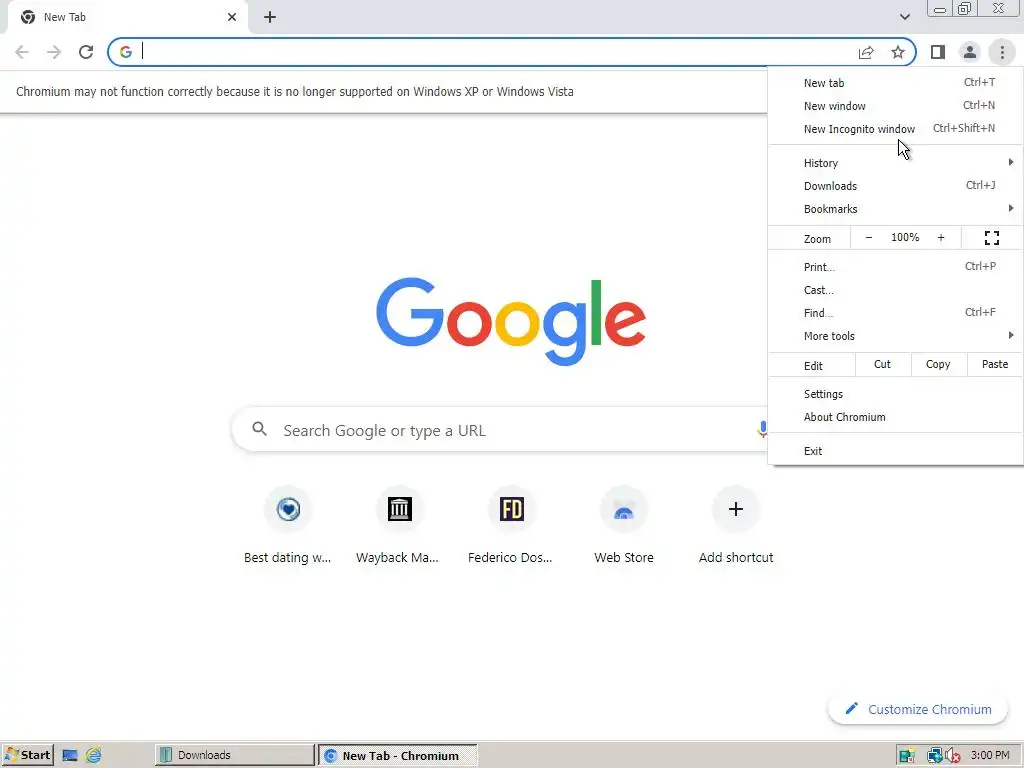
Task: Enter fullscreen via the zoom row icon
Action: [992, 238]
